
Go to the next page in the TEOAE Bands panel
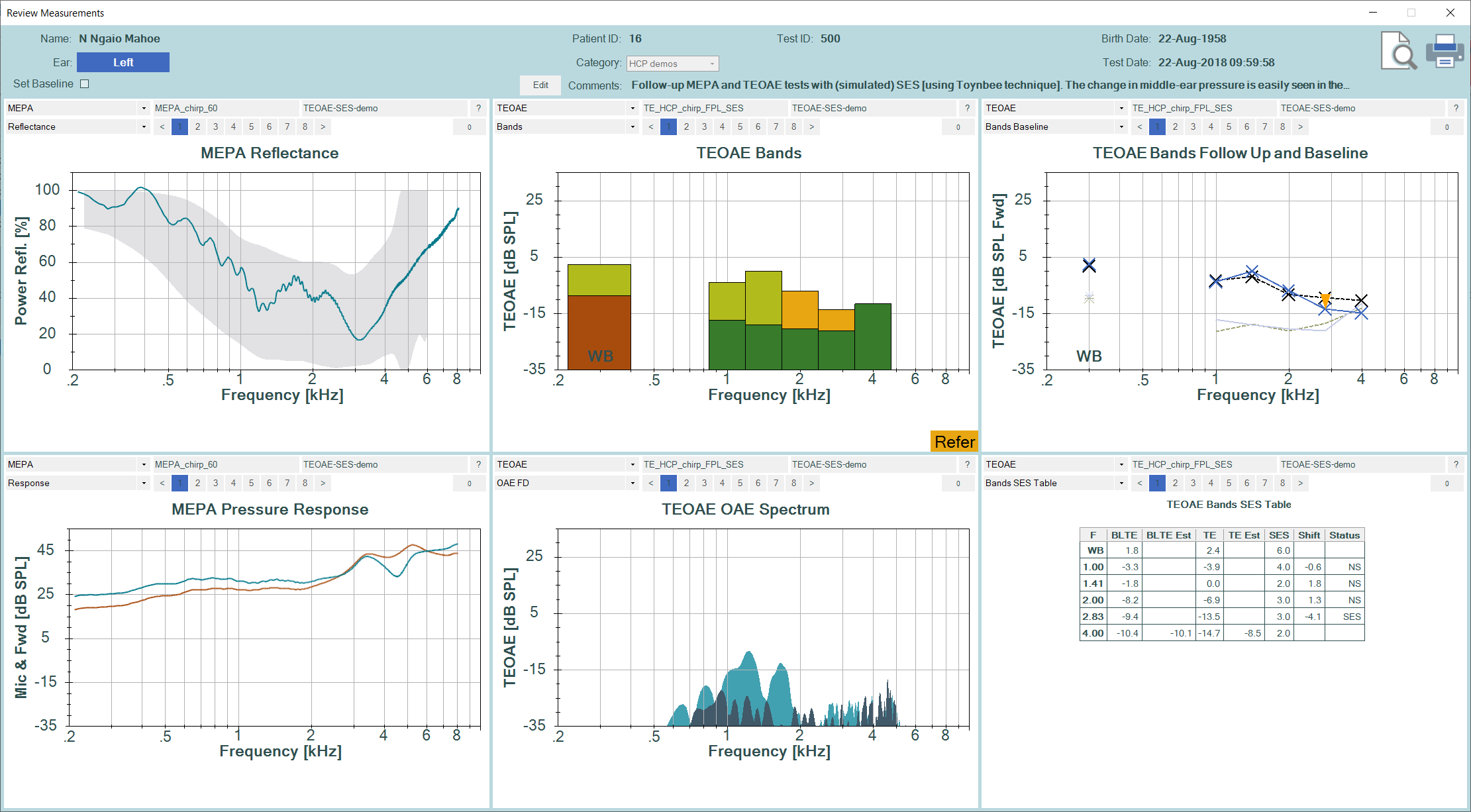[811, 127]
